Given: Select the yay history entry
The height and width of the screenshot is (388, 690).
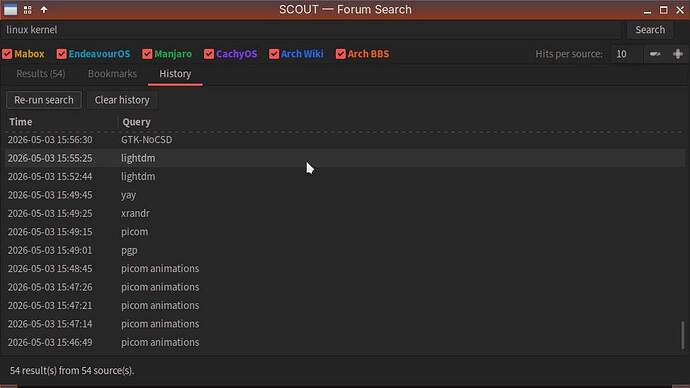Looking at the screenshot, I should [345, 195].
